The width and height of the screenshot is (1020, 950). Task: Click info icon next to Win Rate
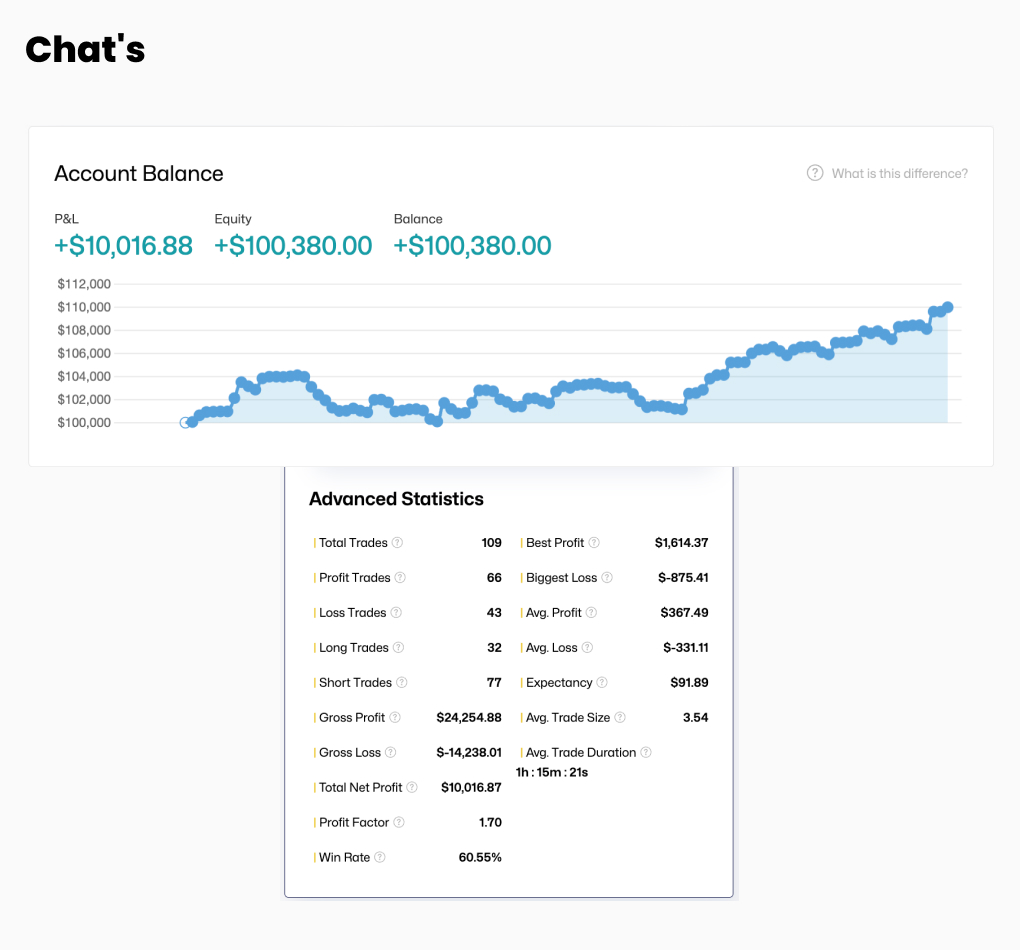[380, 858]
